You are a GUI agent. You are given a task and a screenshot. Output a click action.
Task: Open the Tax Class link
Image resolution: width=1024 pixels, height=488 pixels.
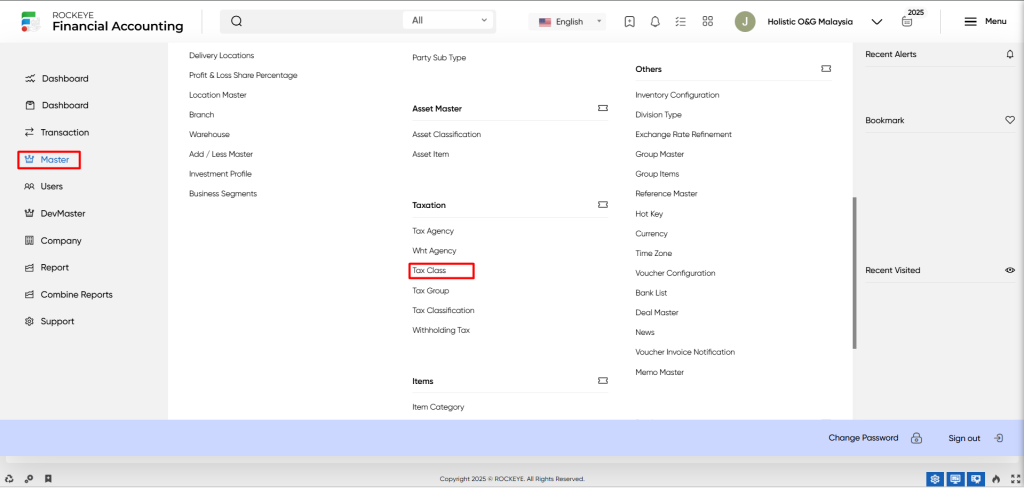pyautogui.click(x=429, y=270)
